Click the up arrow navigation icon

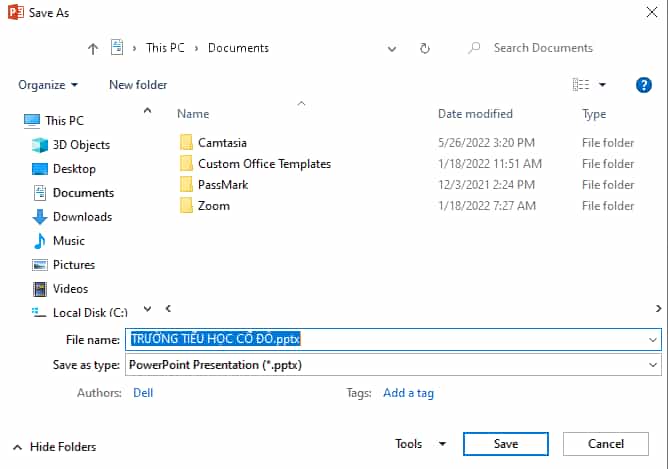click(93, 49)
